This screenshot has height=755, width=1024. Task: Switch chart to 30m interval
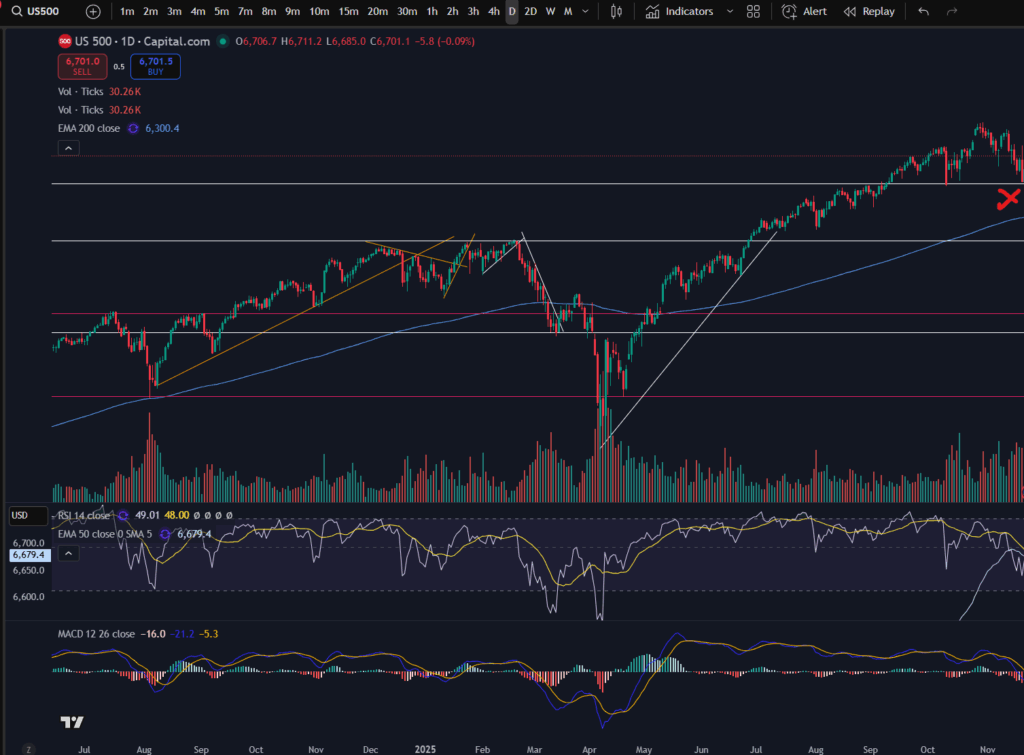pos(407,11)
